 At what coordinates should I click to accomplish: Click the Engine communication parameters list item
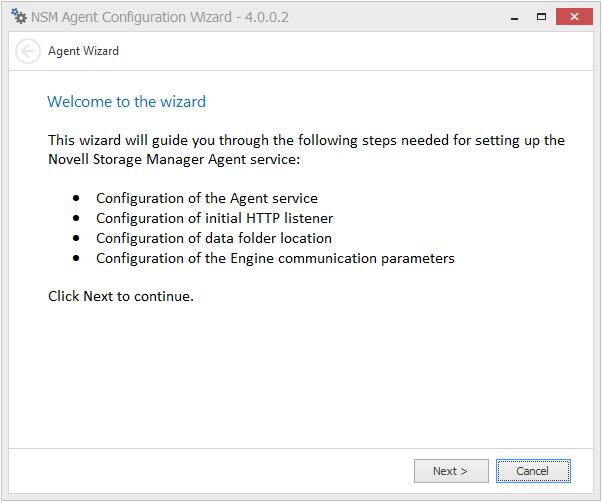click(275, 258)
